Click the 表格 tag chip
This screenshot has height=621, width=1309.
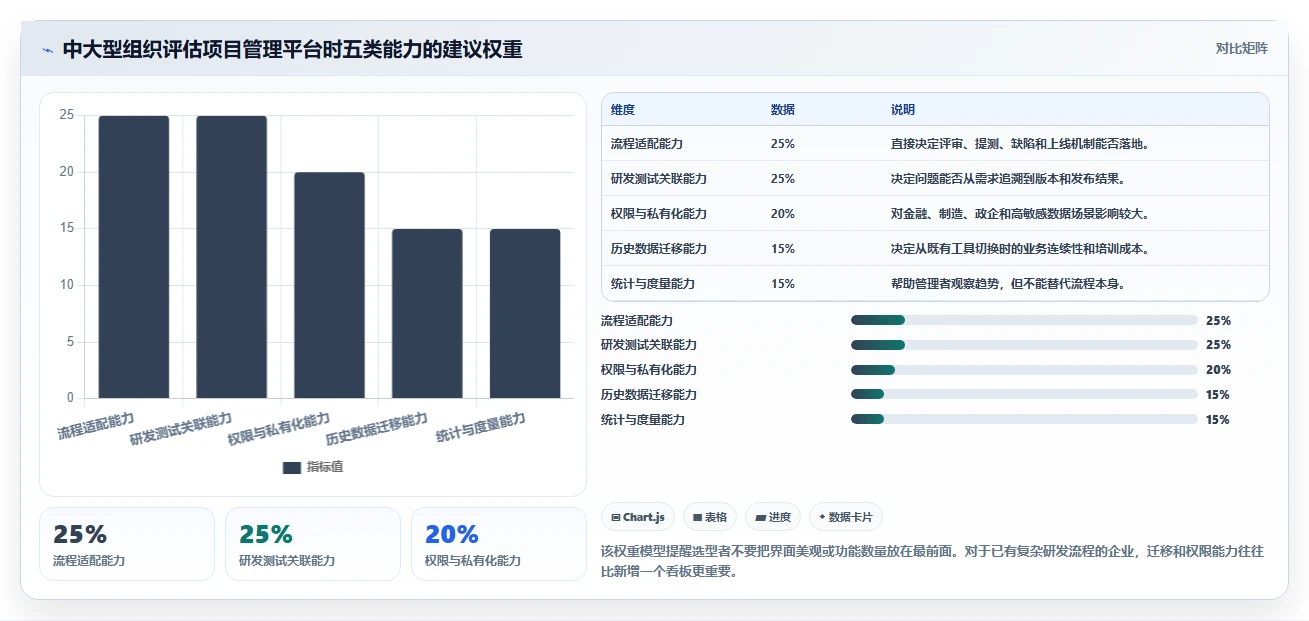click(x=710, y=517)
